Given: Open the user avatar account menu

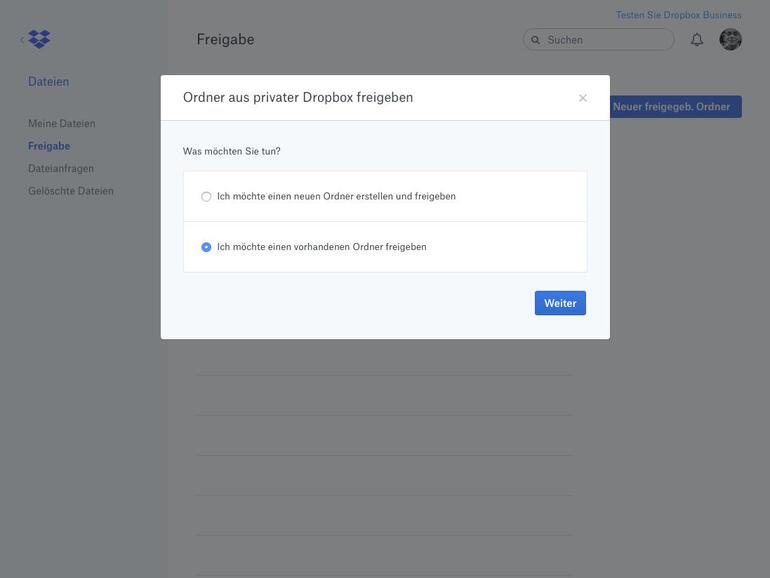Looking at the screenshot, I should pos(730,39).
